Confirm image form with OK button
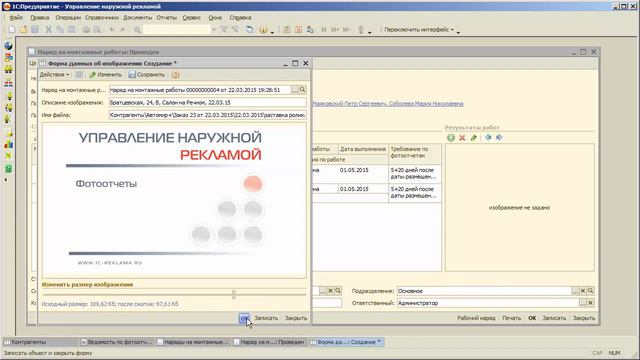Image resolution: width=640 pixels, height=360 pixels. coord(244,318)
